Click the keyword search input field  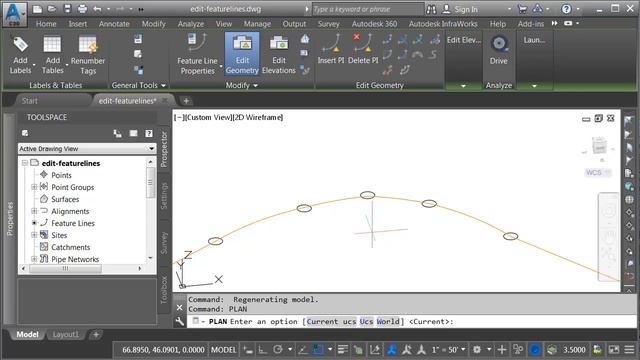click(368, 9)
